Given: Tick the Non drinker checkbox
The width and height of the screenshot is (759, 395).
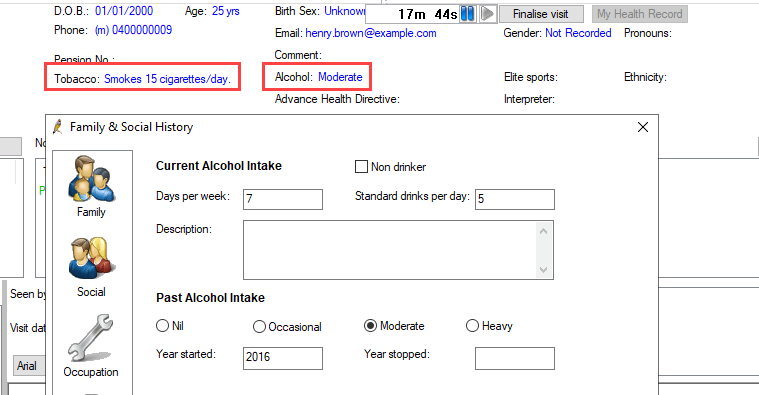Looking at the screenshot, I should pyautogui.click(x=361, y=167).
